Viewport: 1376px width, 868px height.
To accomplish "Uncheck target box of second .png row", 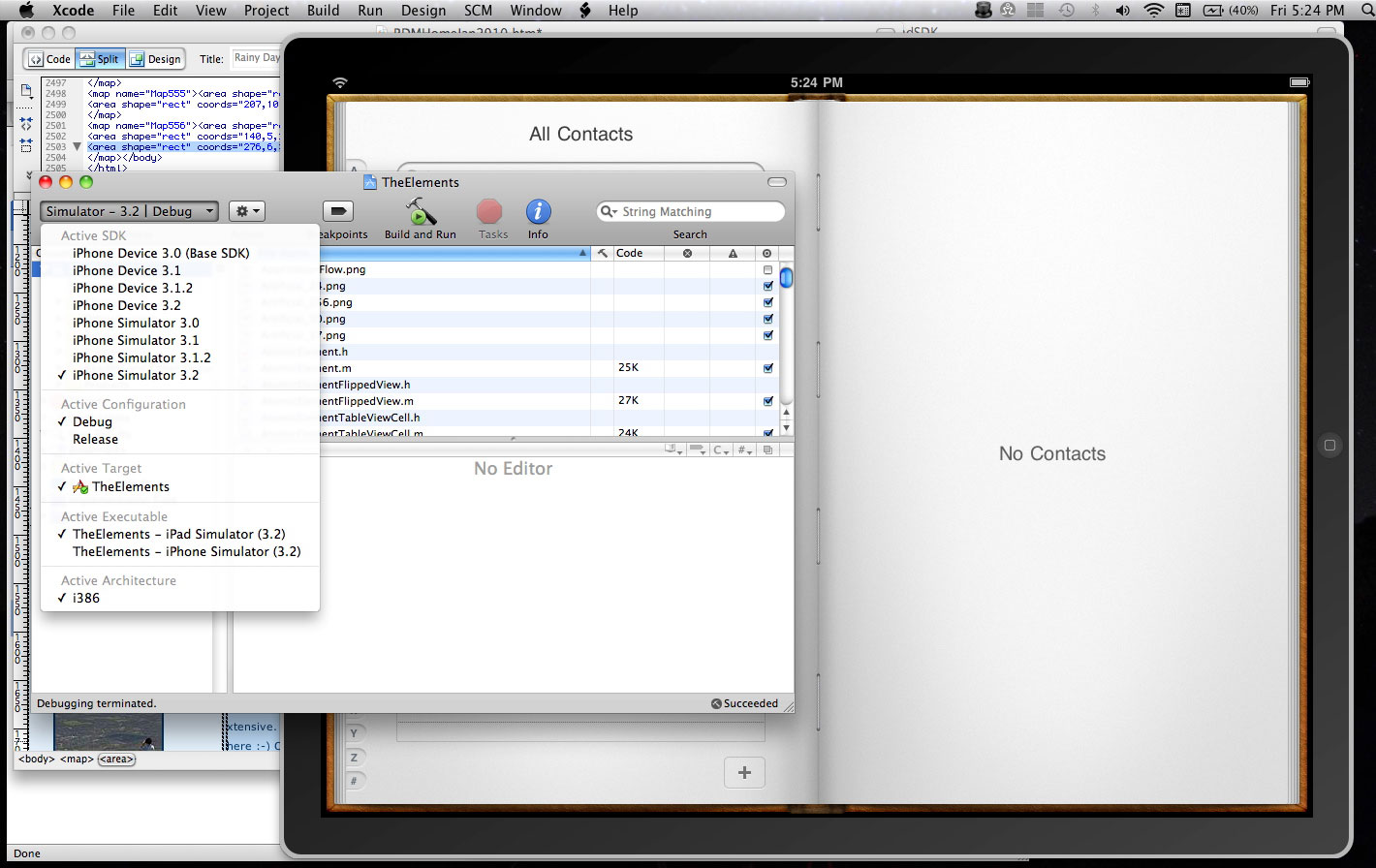I will pyautogui.click(x=768, y=286).
